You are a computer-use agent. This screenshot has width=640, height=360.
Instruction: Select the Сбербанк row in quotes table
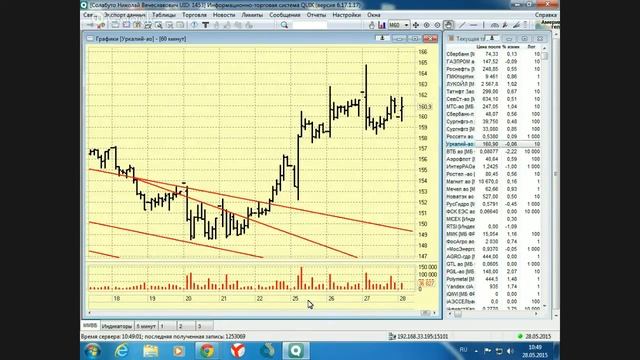tap(493, 54)
